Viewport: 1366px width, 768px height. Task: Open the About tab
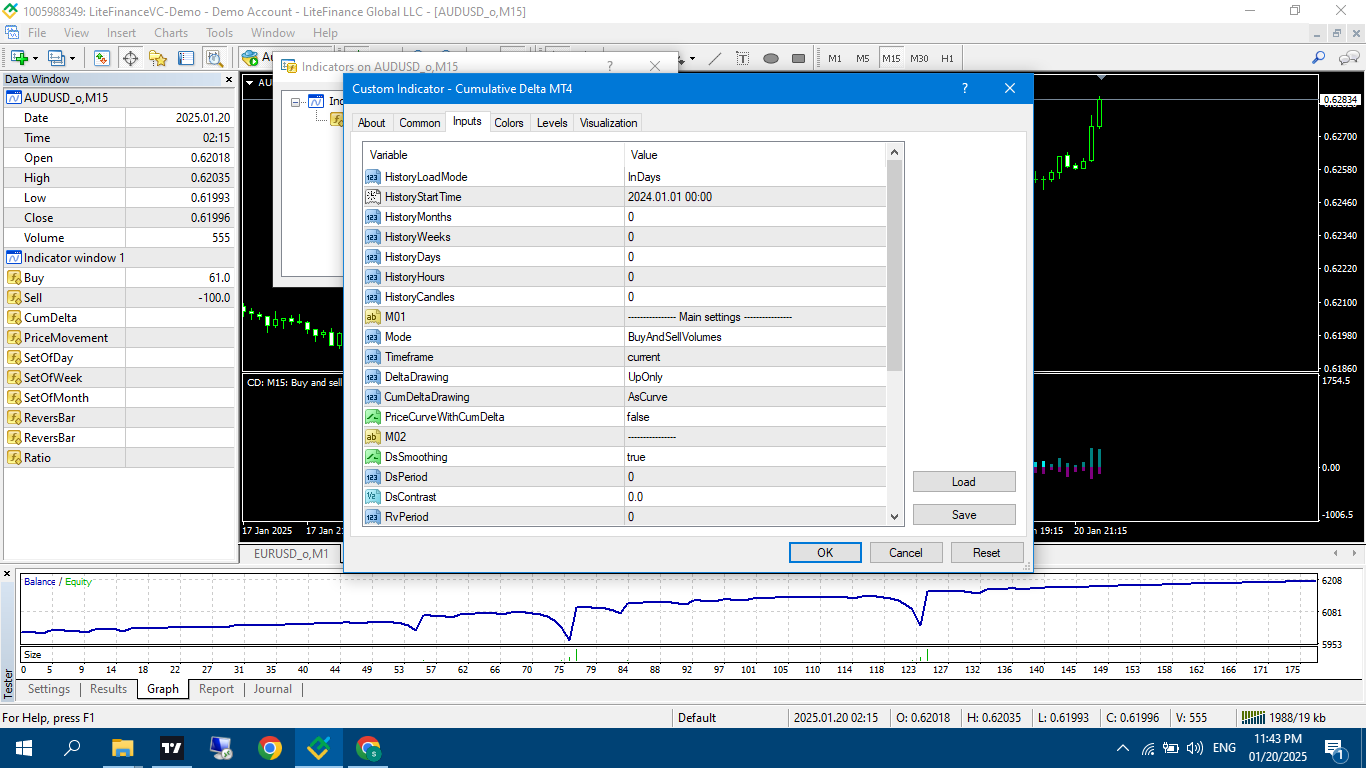pos(372,123)
